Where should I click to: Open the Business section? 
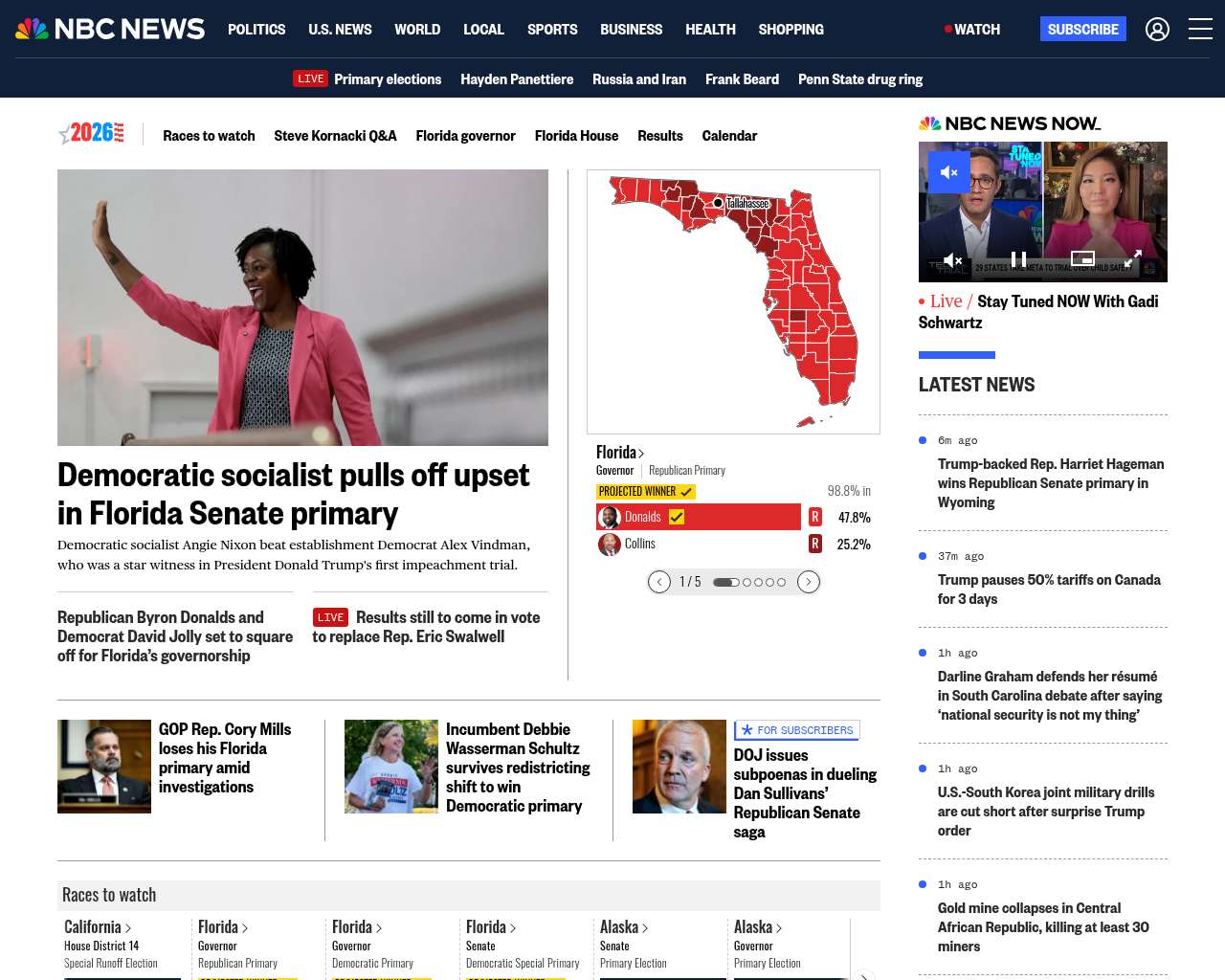[x=631, y=30]
